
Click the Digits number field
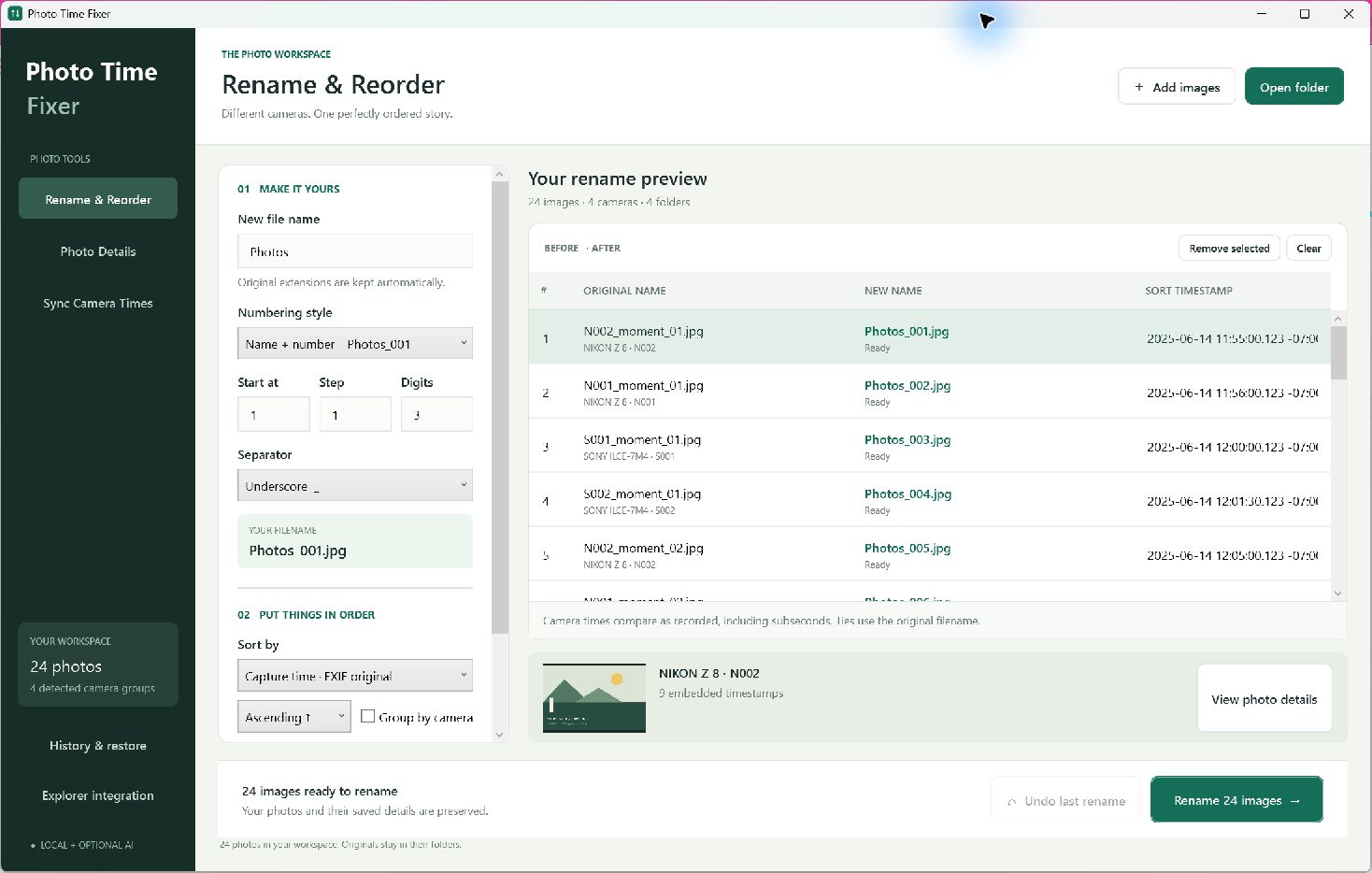coord(436,414)
